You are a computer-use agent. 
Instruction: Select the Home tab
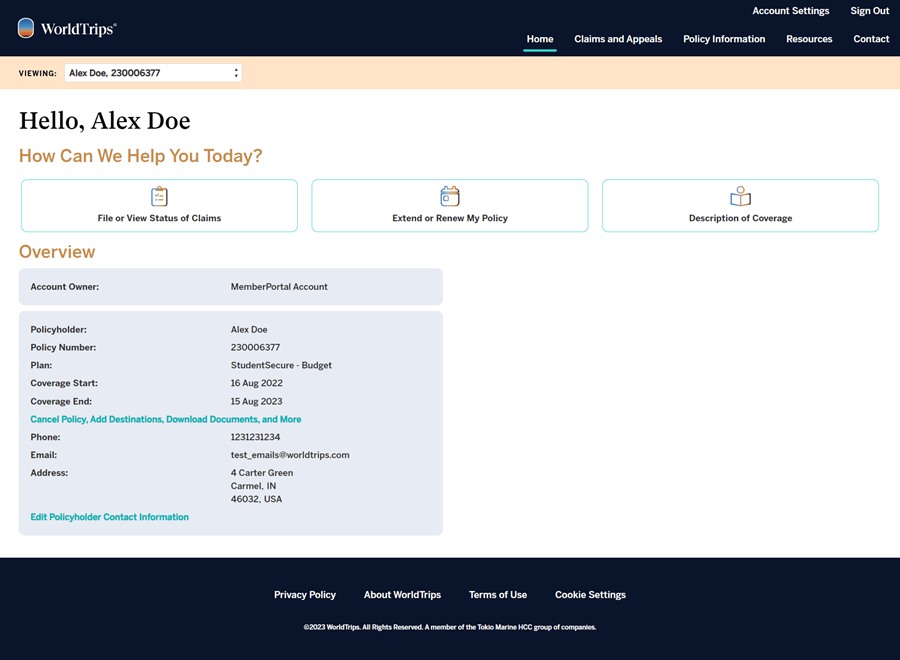click(540, 39)
